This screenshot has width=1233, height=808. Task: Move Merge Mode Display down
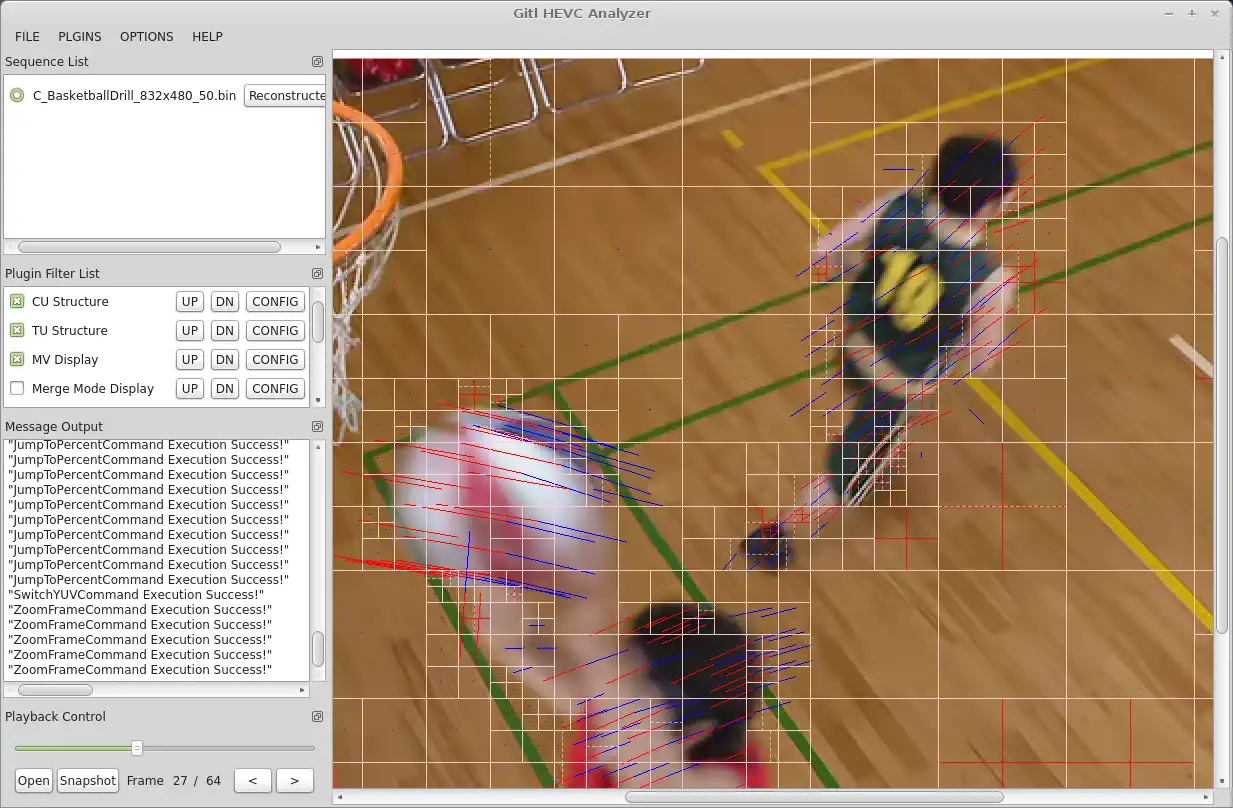[225, 389]
